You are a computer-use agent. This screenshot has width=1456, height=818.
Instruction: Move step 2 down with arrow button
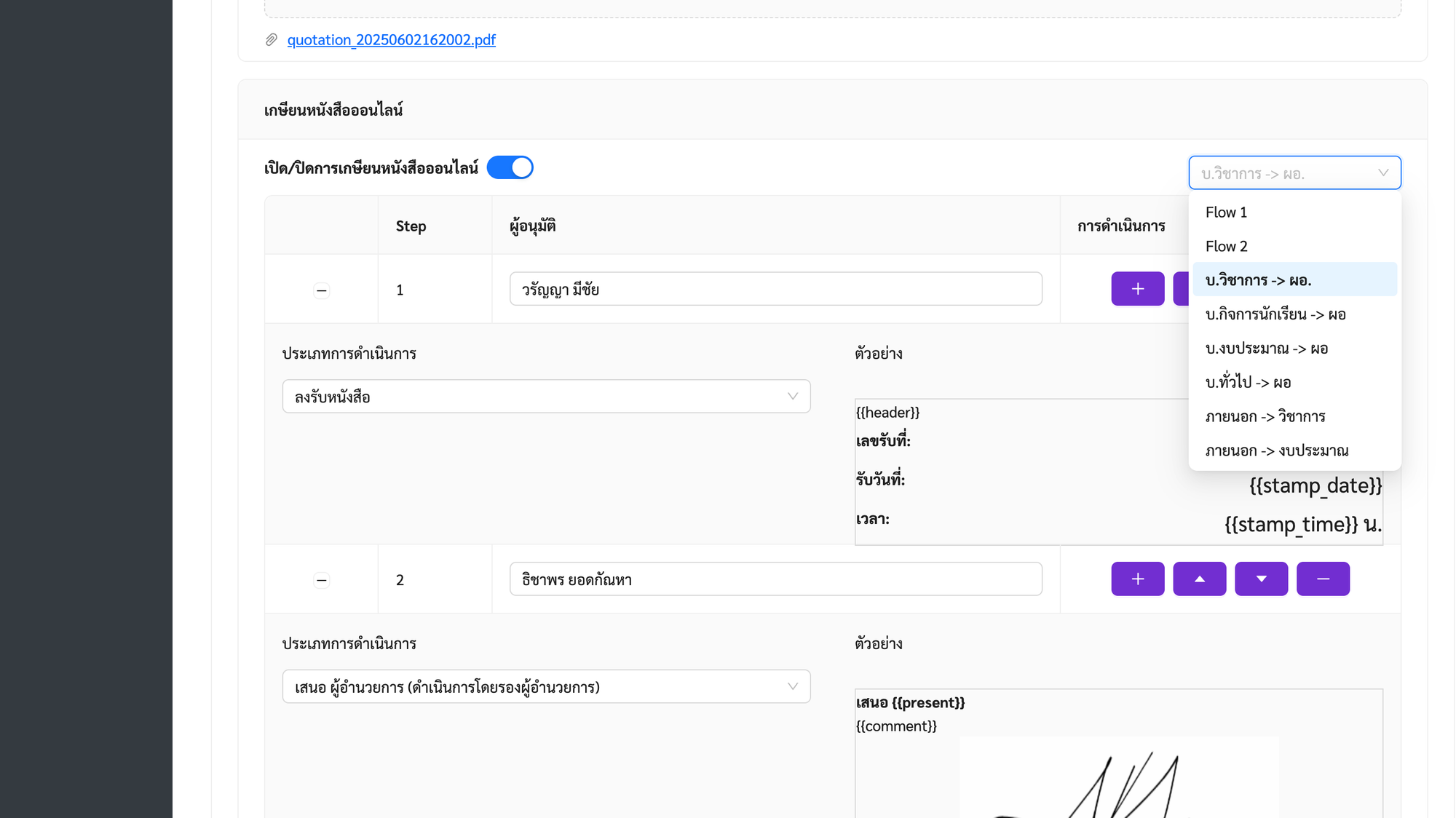coord(1261,579)
